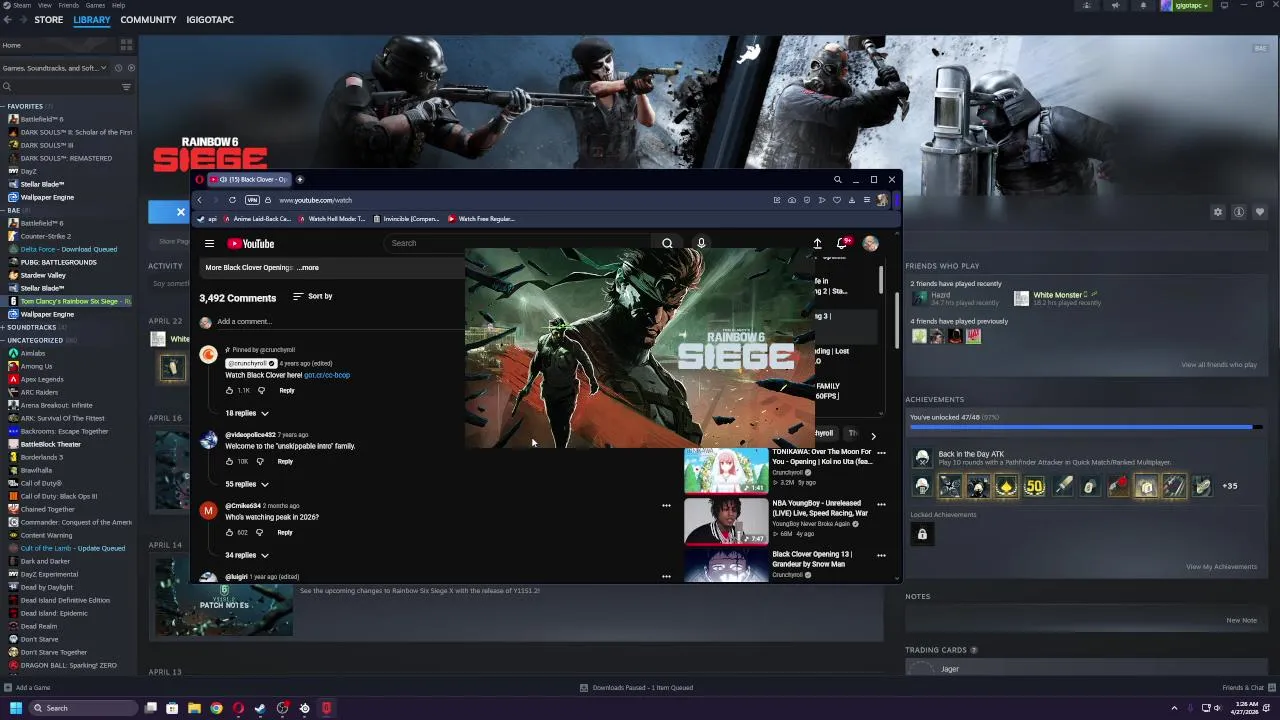Select the Black Clover Opera tab
Viewport: 1280px width, 720px height.
point(248,180)
